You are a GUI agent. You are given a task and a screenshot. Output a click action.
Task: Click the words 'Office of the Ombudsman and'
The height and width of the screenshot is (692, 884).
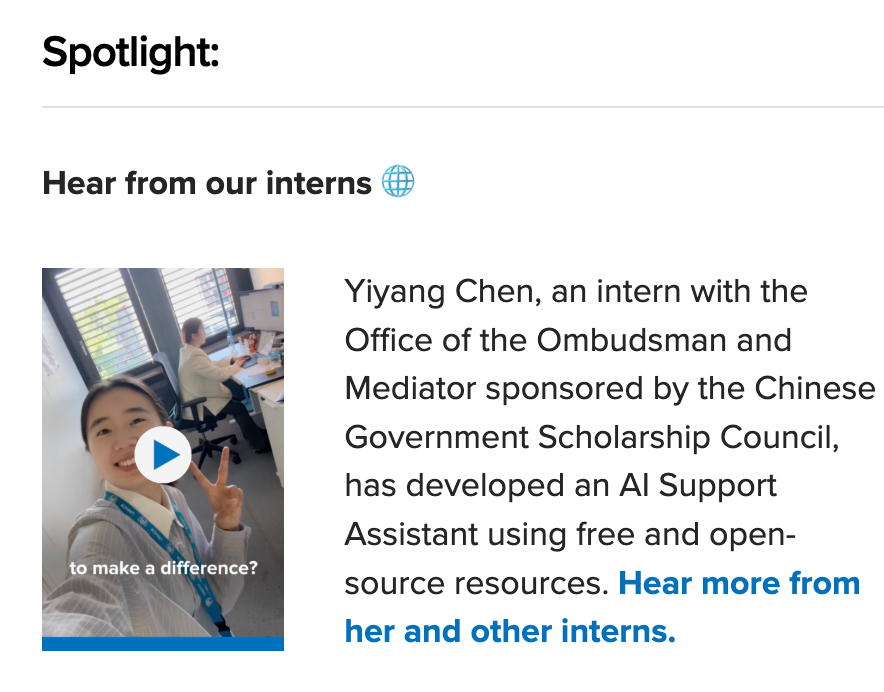tap(568, 340)
